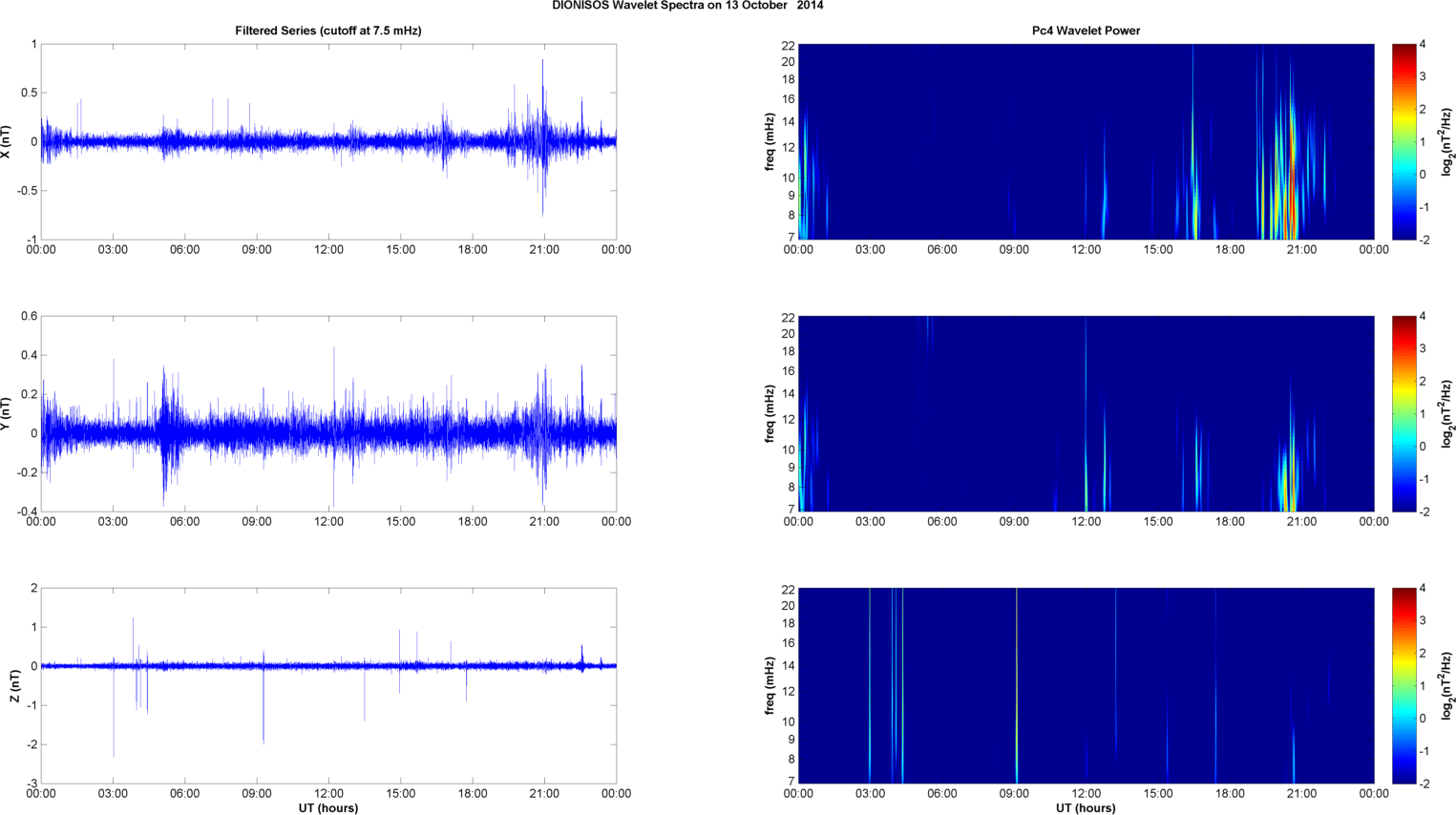
Task: Click the 'Z (nT)' axis label
Action: pos(15,685)
